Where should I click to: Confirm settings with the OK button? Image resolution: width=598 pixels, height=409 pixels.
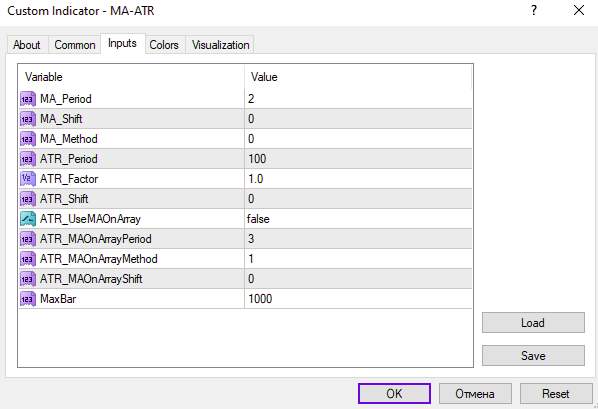point(394,393)
